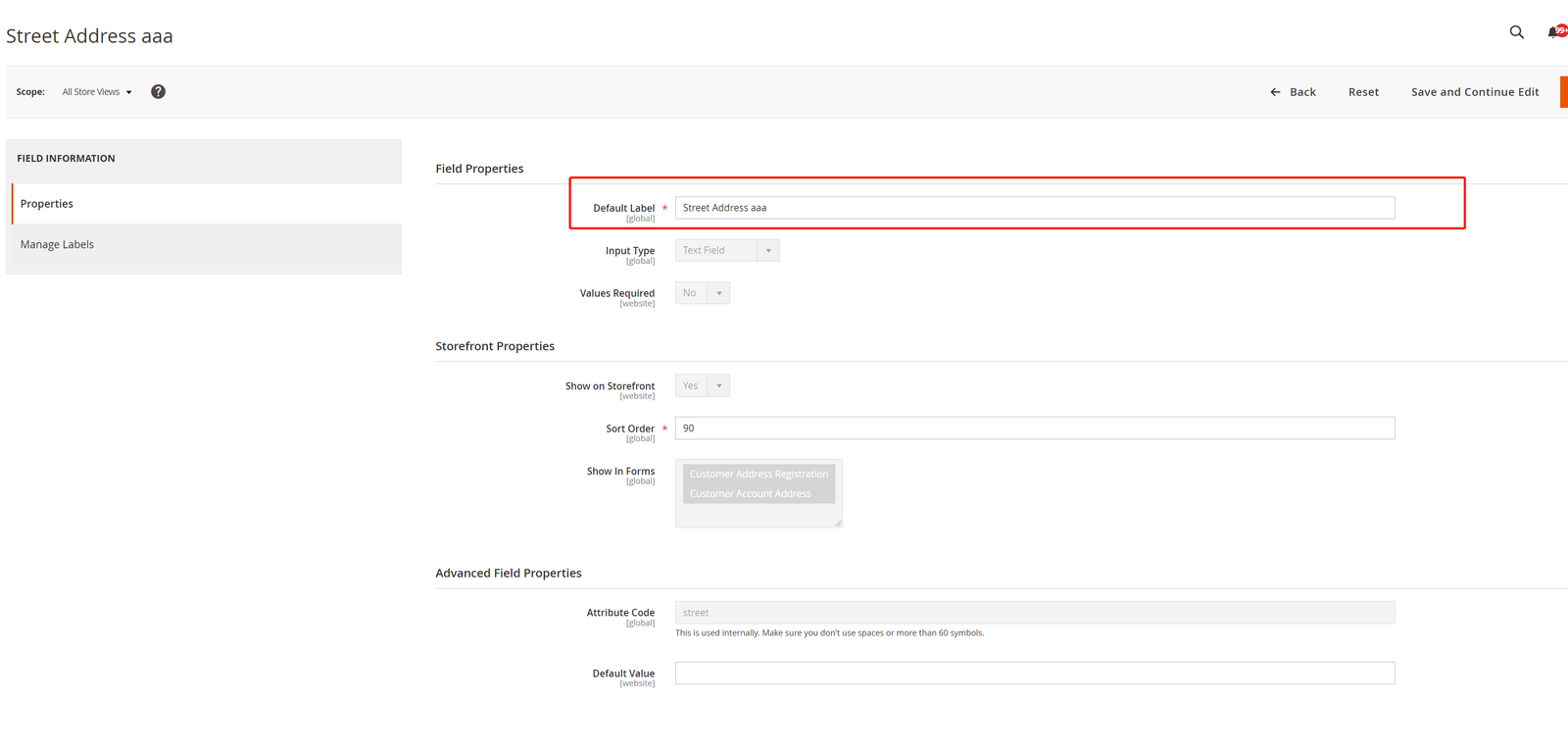Switch to the Properties tab

47,204
